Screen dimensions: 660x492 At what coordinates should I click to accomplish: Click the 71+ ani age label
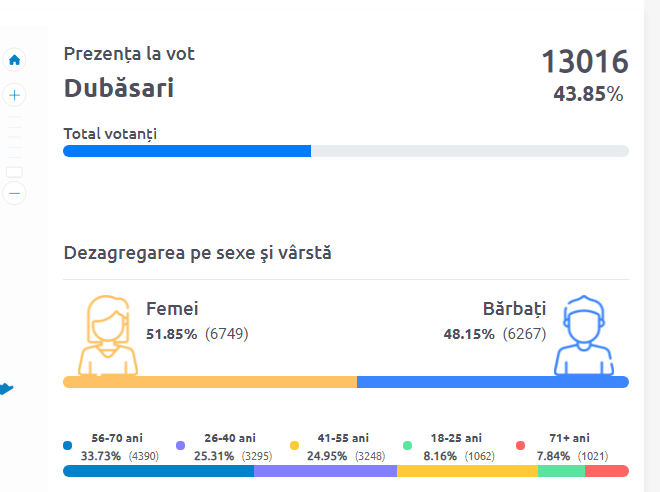pos(569,438)
